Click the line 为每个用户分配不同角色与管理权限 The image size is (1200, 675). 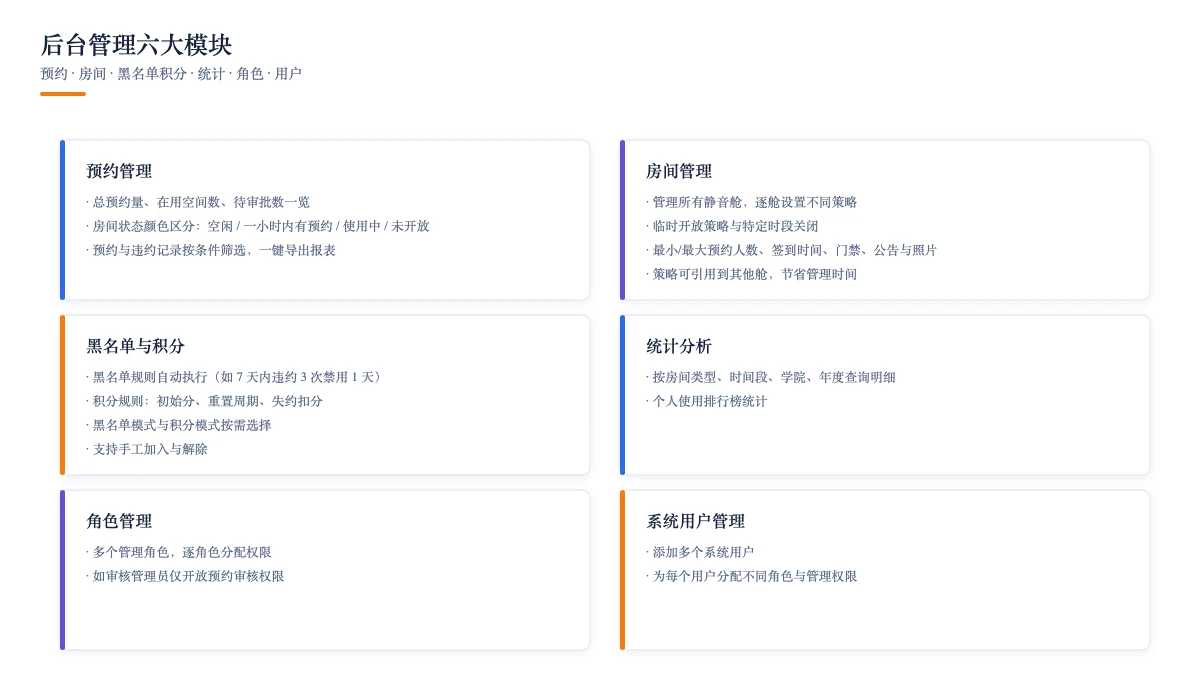752,576
